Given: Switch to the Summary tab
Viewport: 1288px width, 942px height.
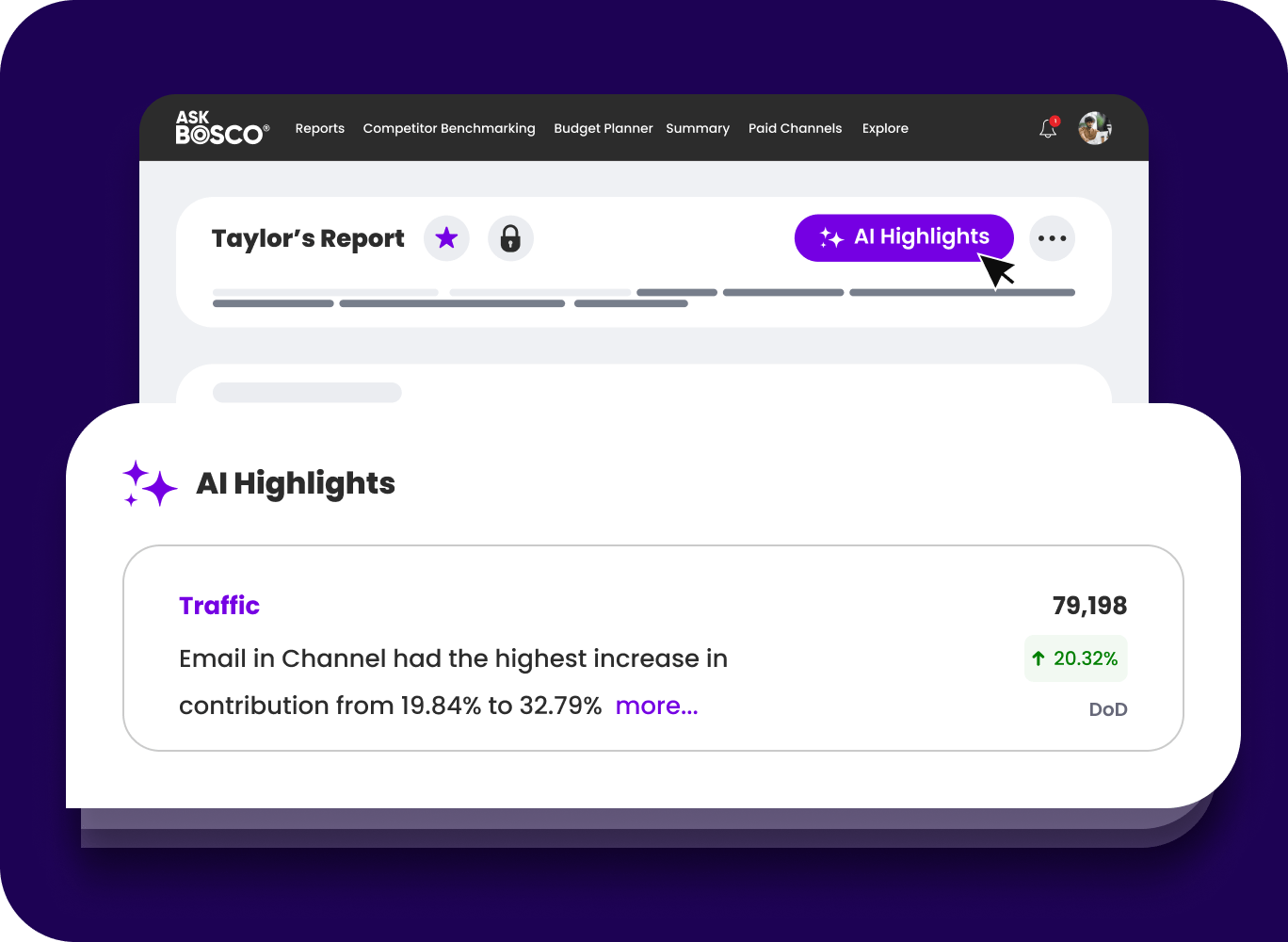Looking at the screenshot, I should click(697, 129).
